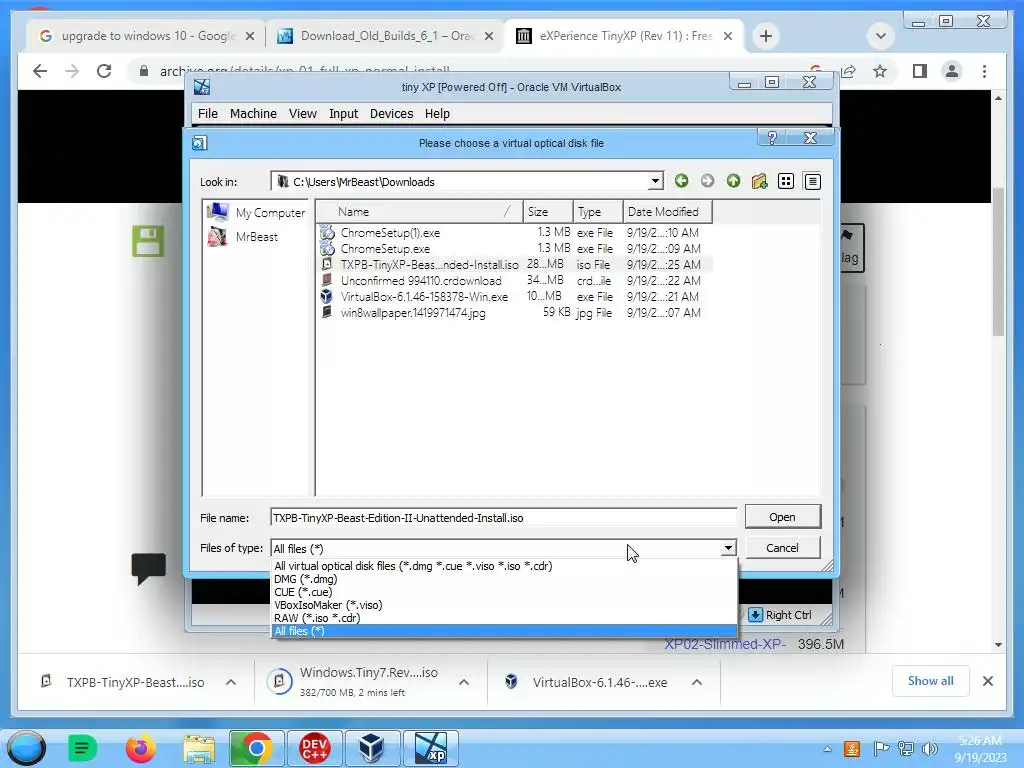Switch to upgrade to windows 10 tab

(146, 36)
